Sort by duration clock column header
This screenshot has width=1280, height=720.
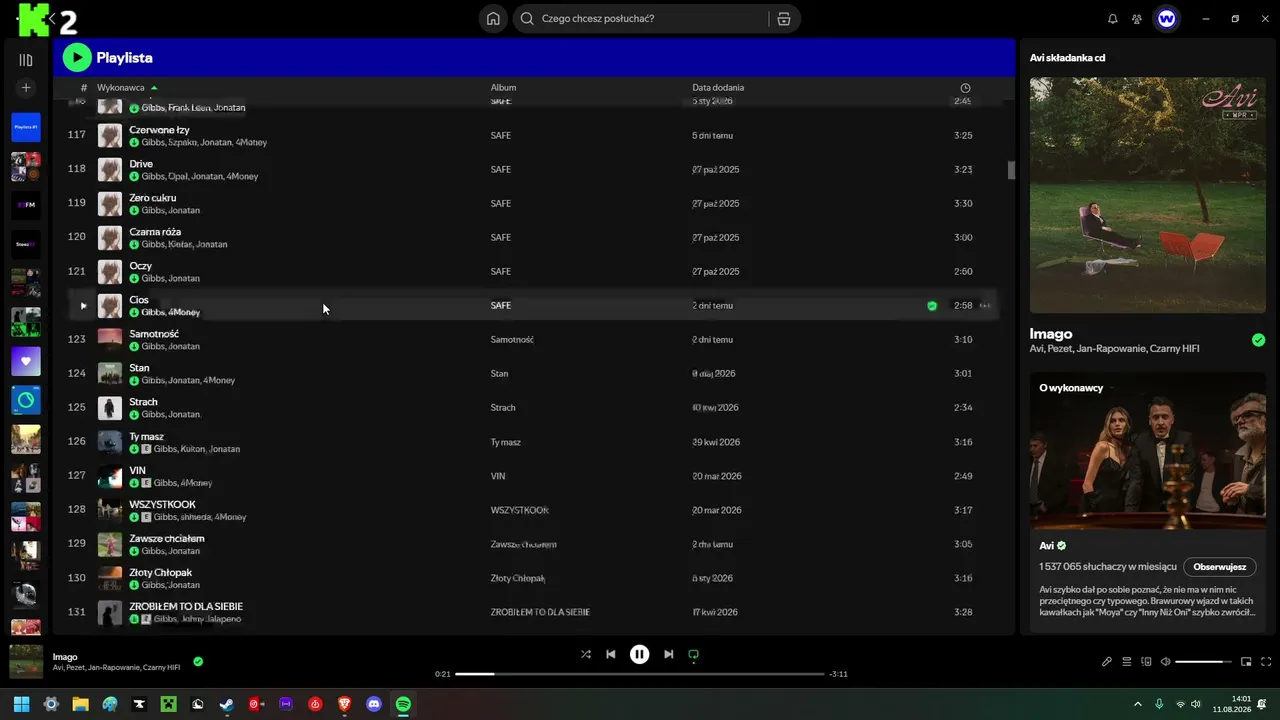tap(965, 88)
